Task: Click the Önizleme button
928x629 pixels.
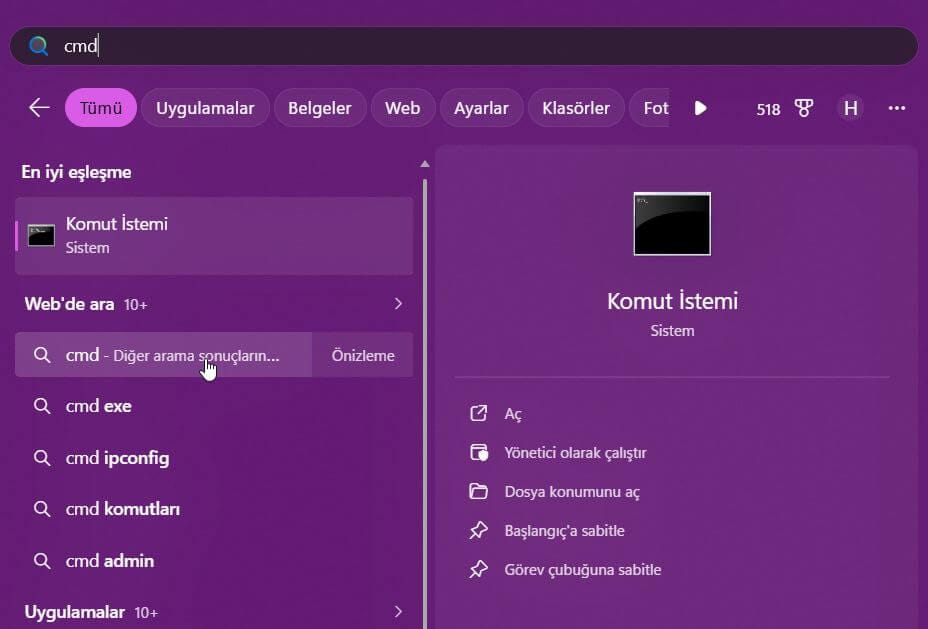Action: pyautogui.click(x=361, y=354)
